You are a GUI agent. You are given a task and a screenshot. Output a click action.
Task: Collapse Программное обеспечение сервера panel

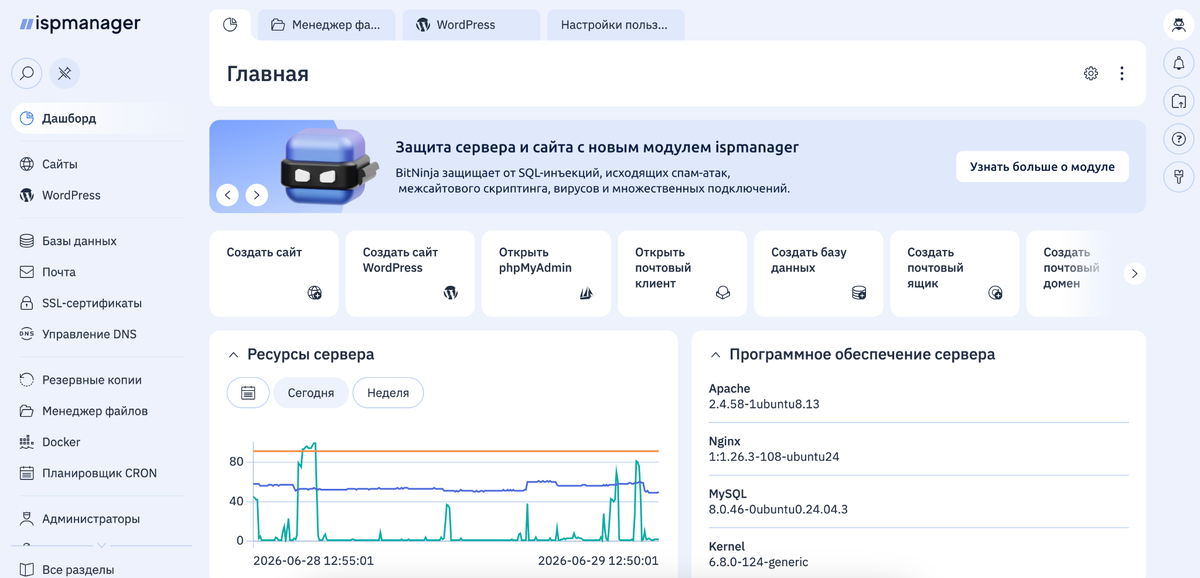715,355
